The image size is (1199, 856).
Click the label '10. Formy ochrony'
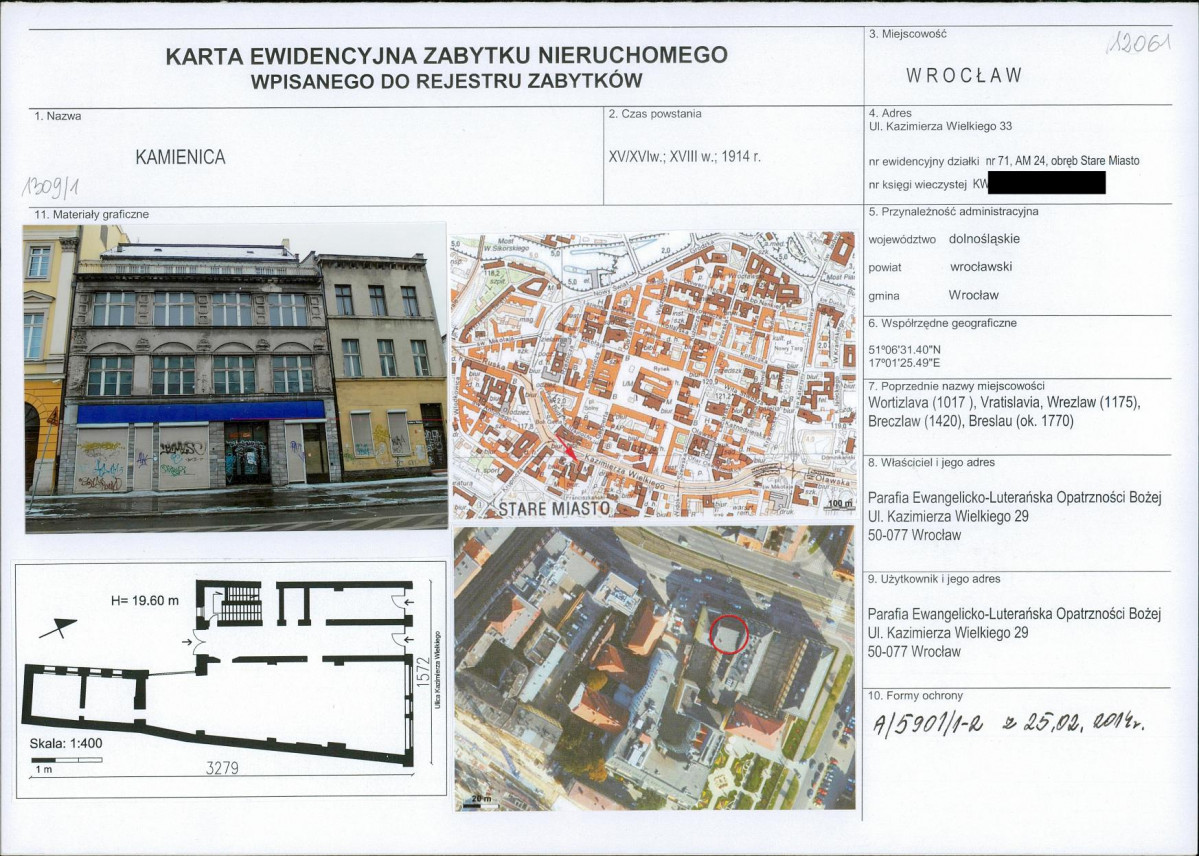(915, 696)
